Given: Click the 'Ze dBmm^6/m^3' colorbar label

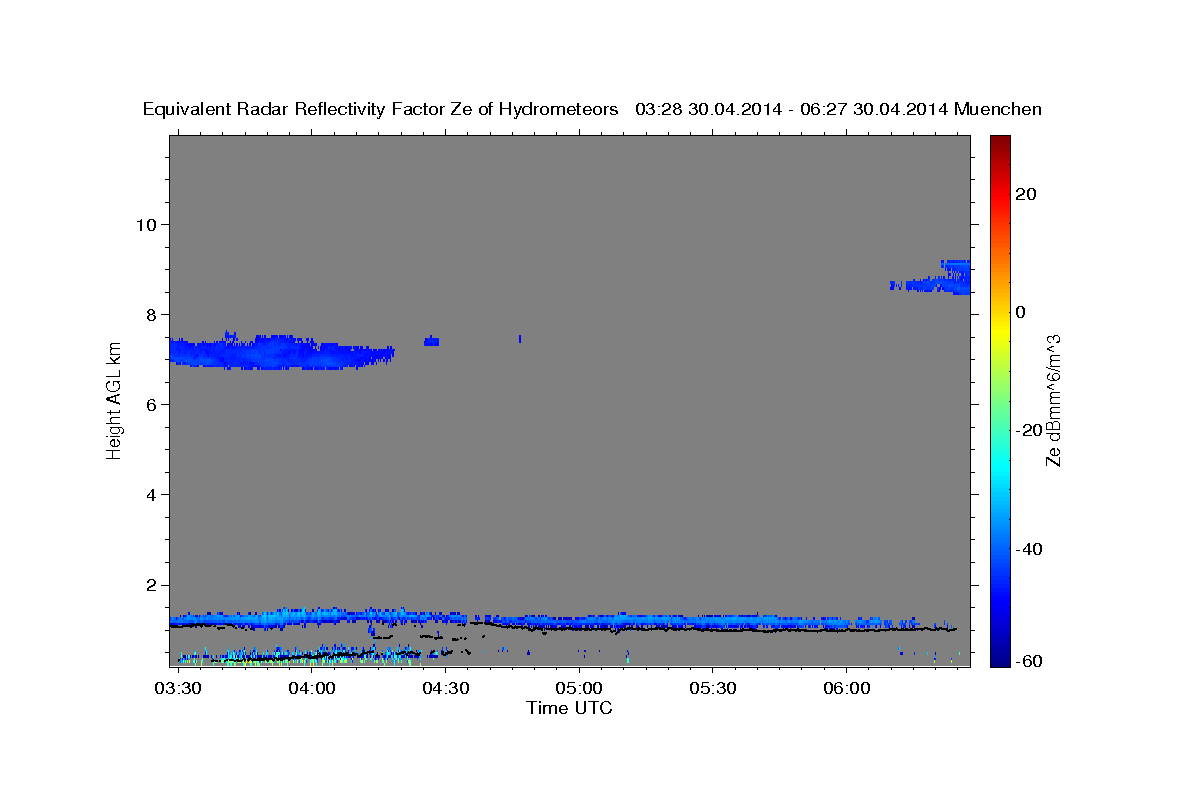Looking at the screenshot, I should click(1053, 400).
